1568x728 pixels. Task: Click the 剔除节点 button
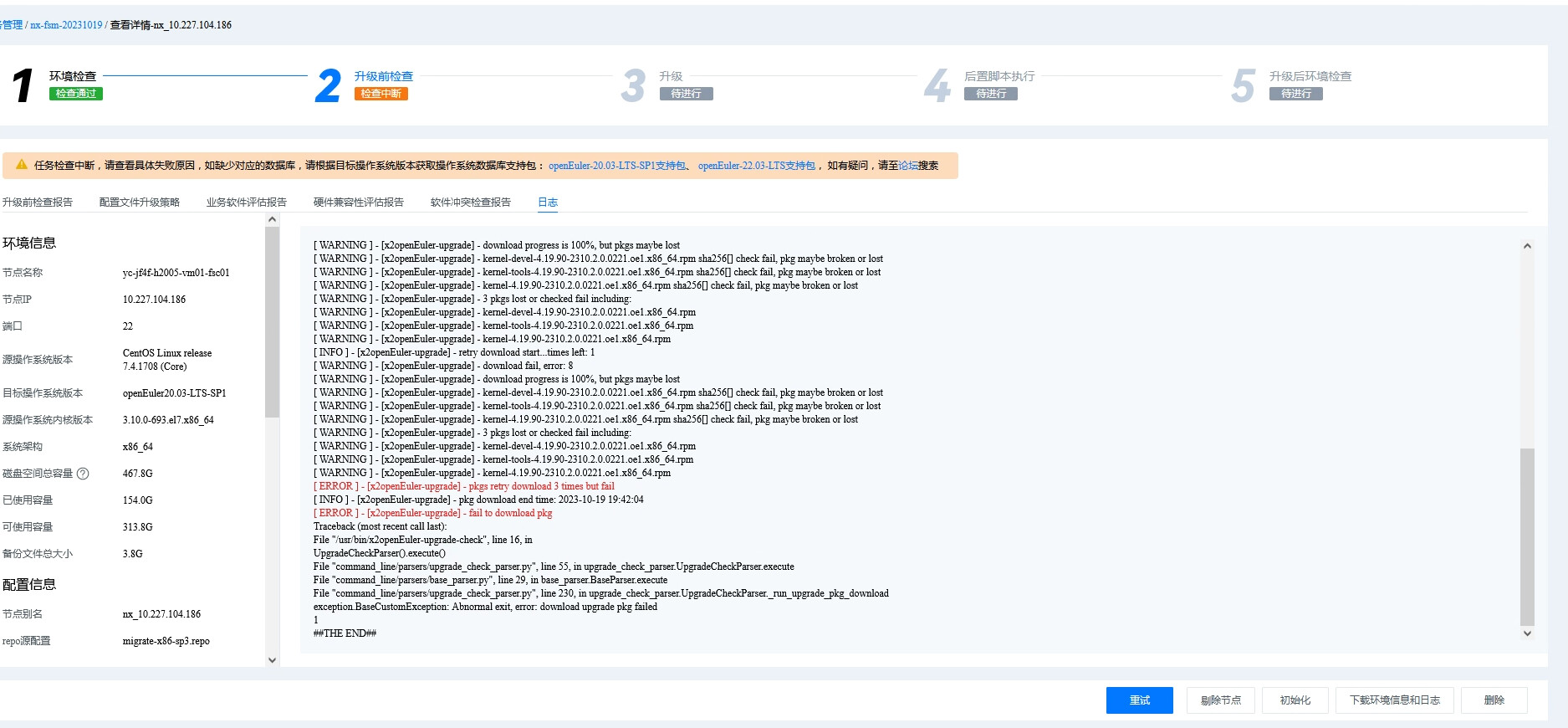tap(1220, 700)
